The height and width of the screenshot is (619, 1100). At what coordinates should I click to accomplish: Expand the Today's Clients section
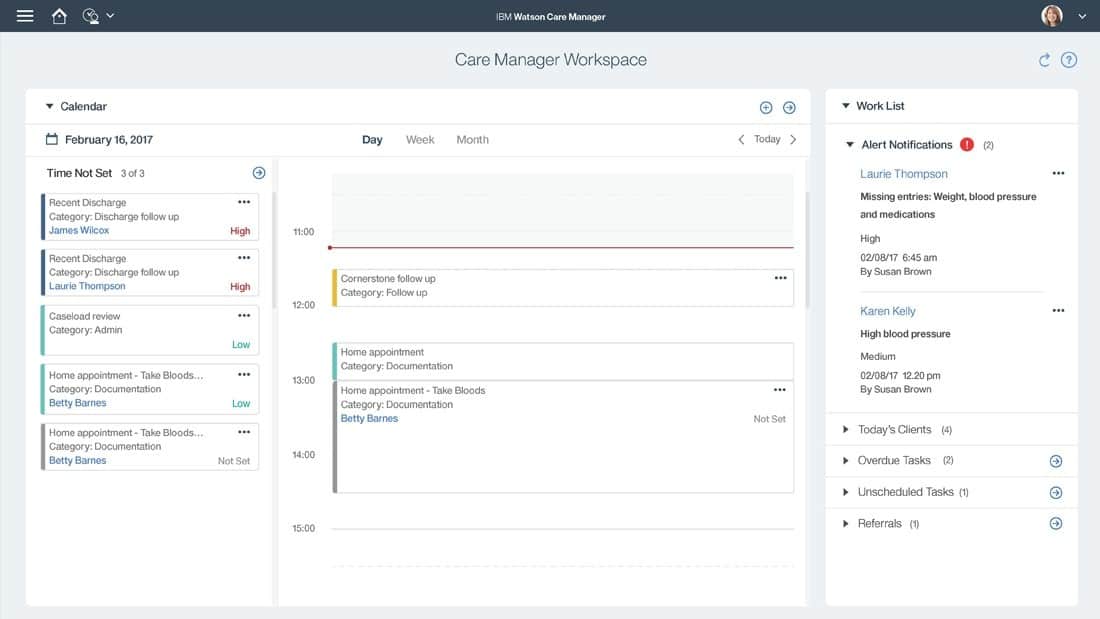845,430
